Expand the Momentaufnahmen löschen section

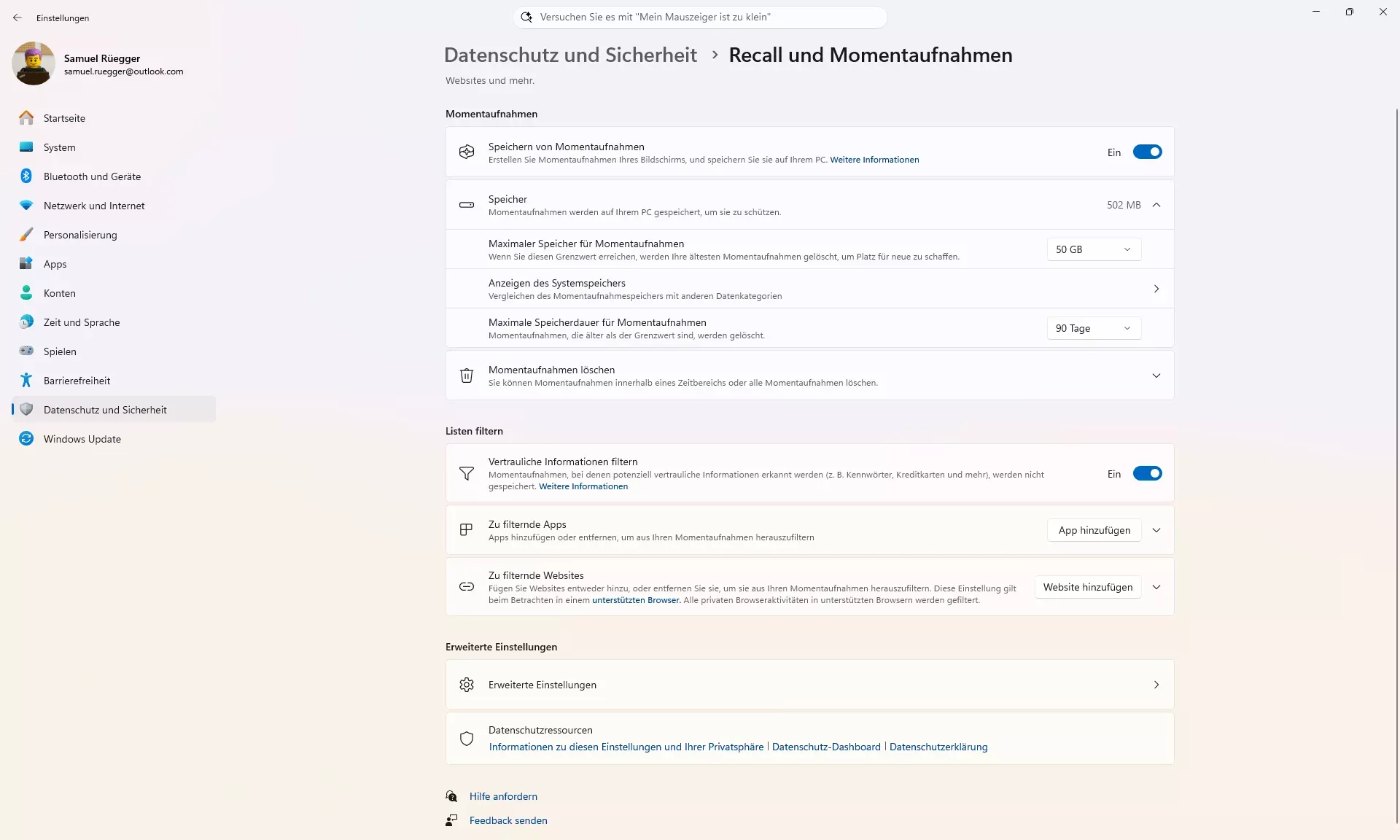(x=1156, y=376)
